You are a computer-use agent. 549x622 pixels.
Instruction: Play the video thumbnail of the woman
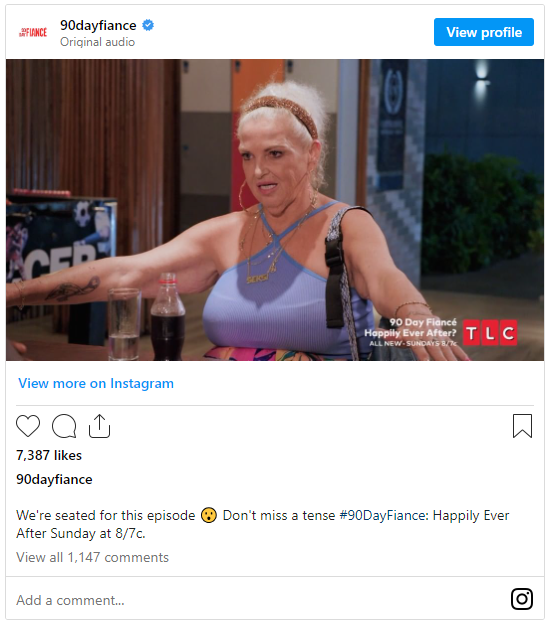(275, 210)
